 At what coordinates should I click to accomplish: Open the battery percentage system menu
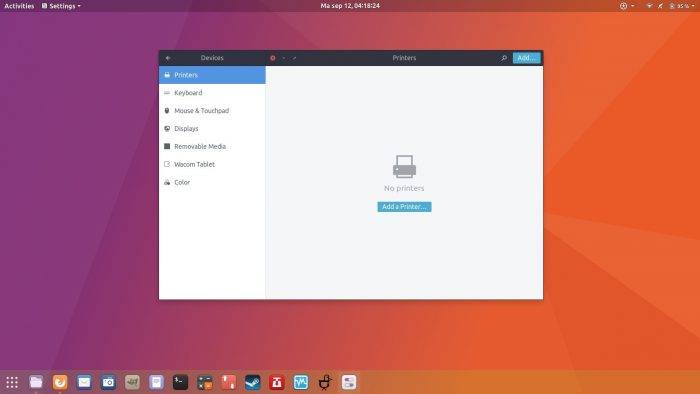click(682, 6)
